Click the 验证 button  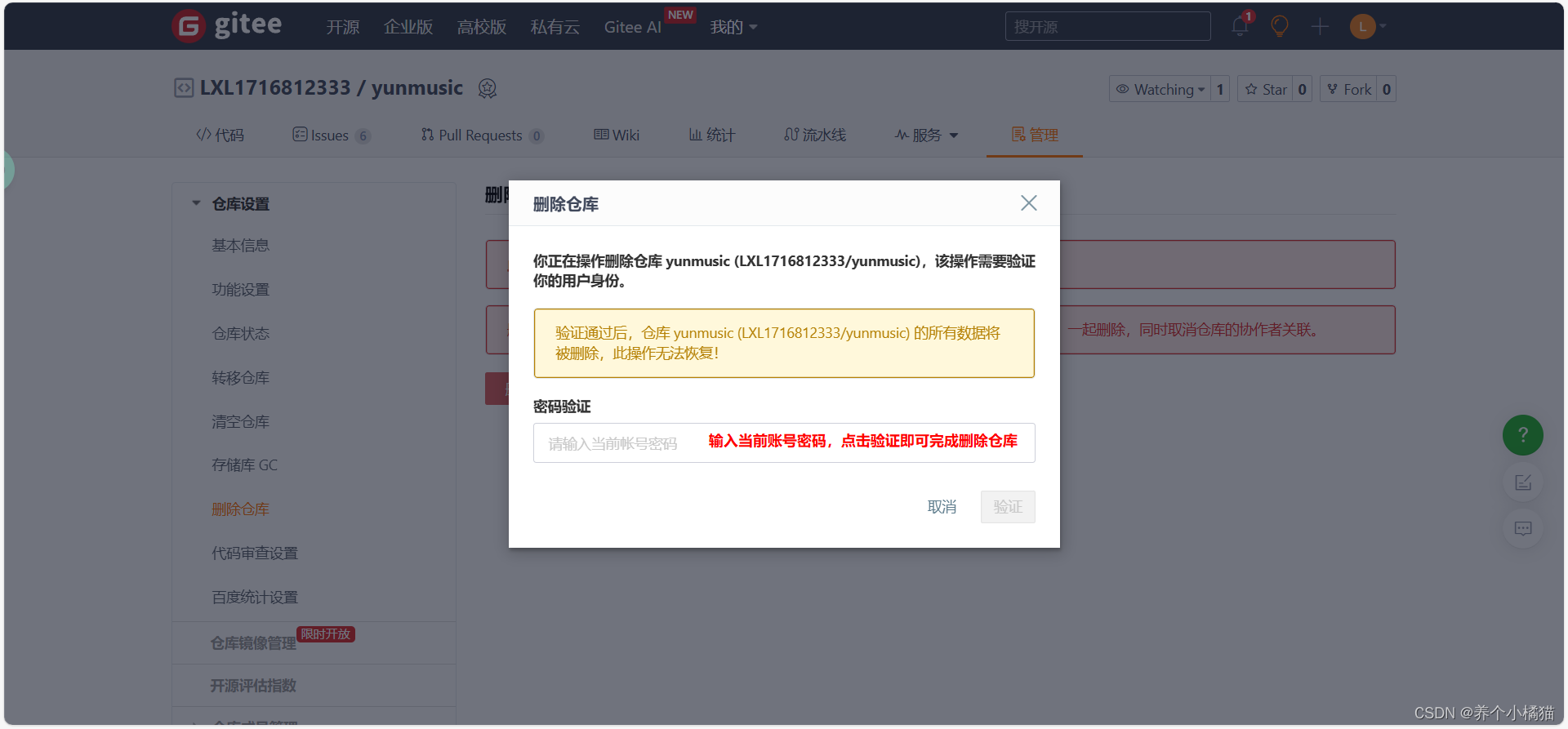coord(1008,507)
